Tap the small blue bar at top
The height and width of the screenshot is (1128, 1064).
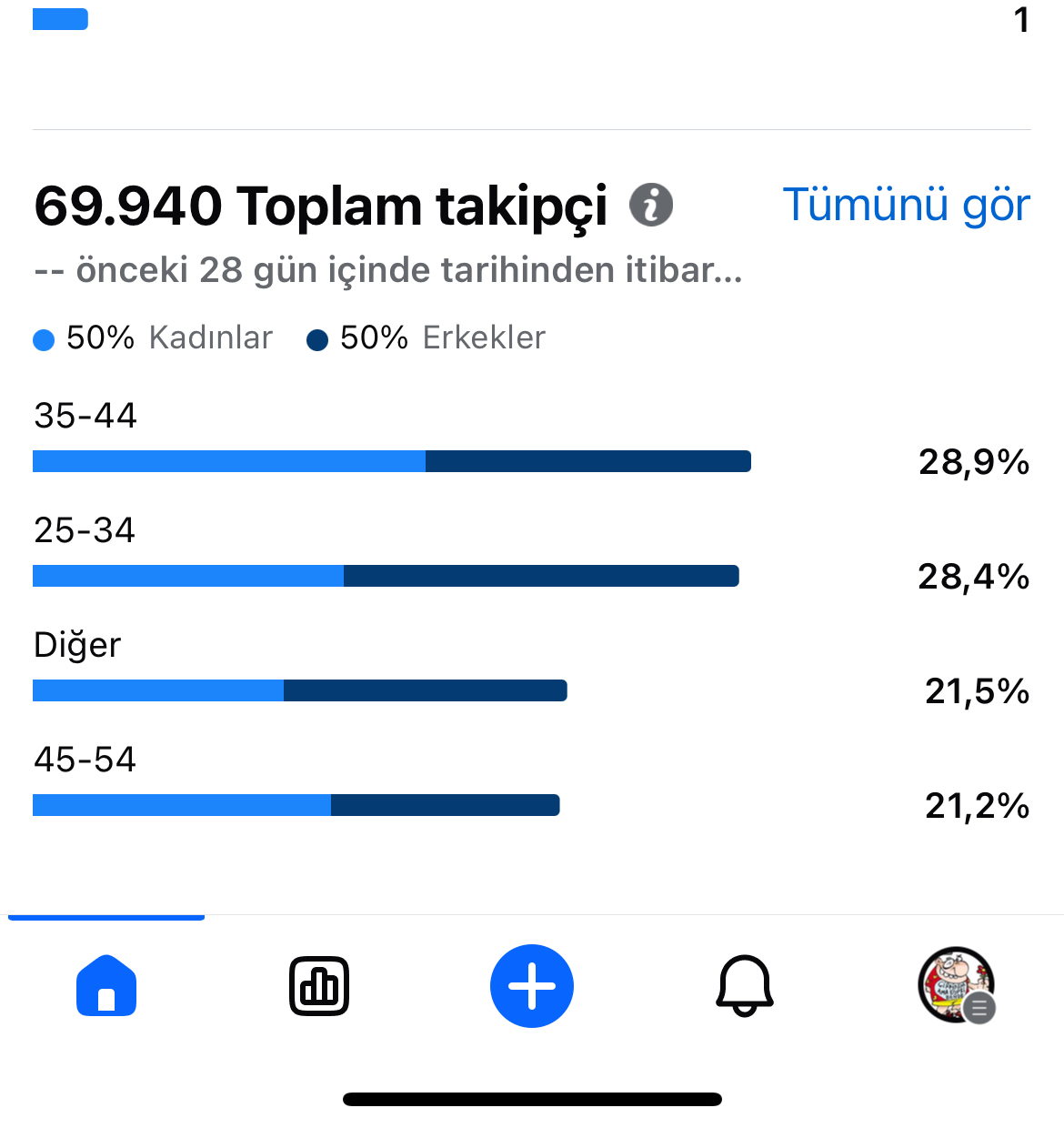point(60,19)
